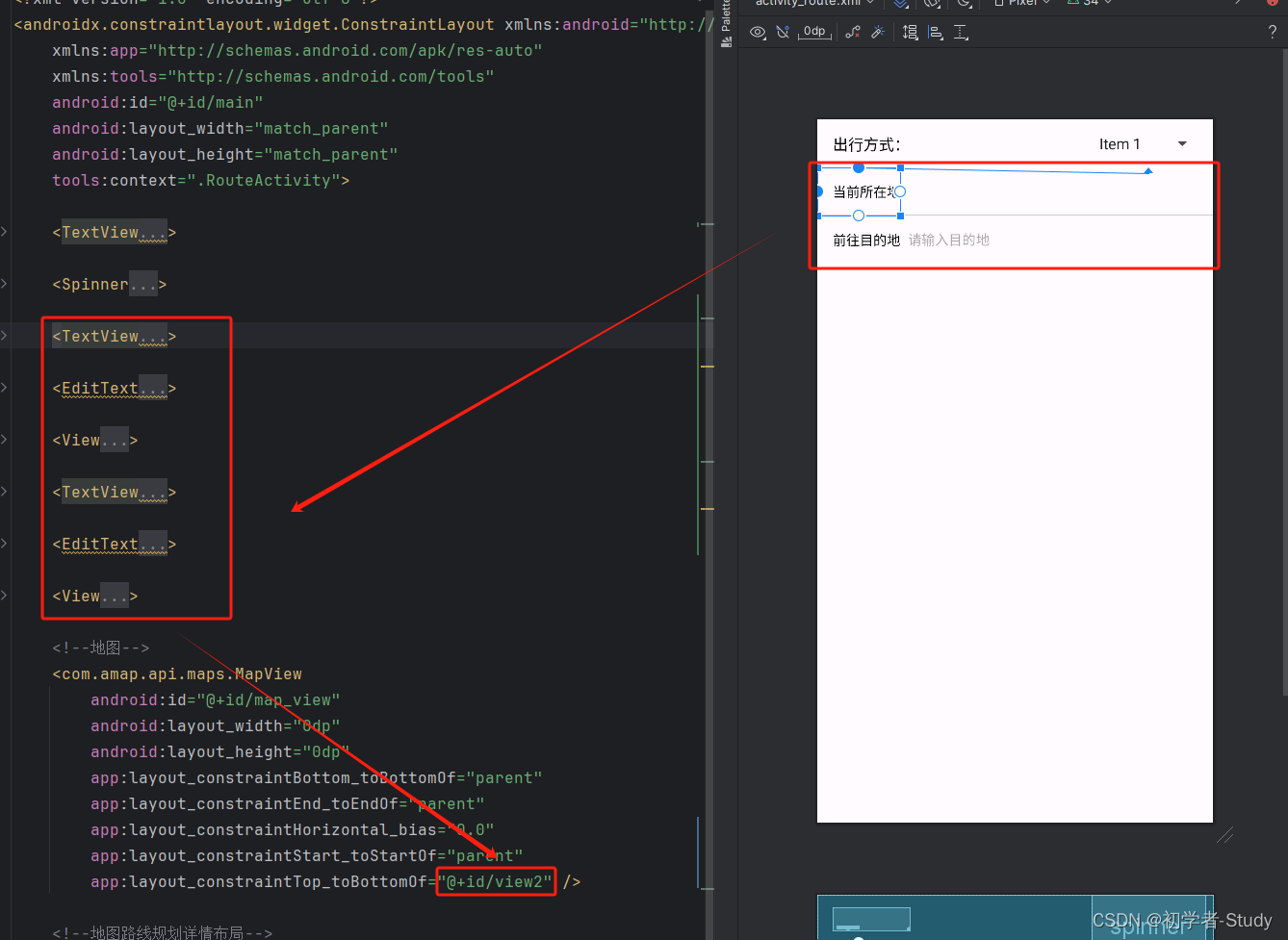Click the 请输入目的地 input field in preview
This screenshot has height=940, width=1288.
pyautogui.click(x=949, y=240)
